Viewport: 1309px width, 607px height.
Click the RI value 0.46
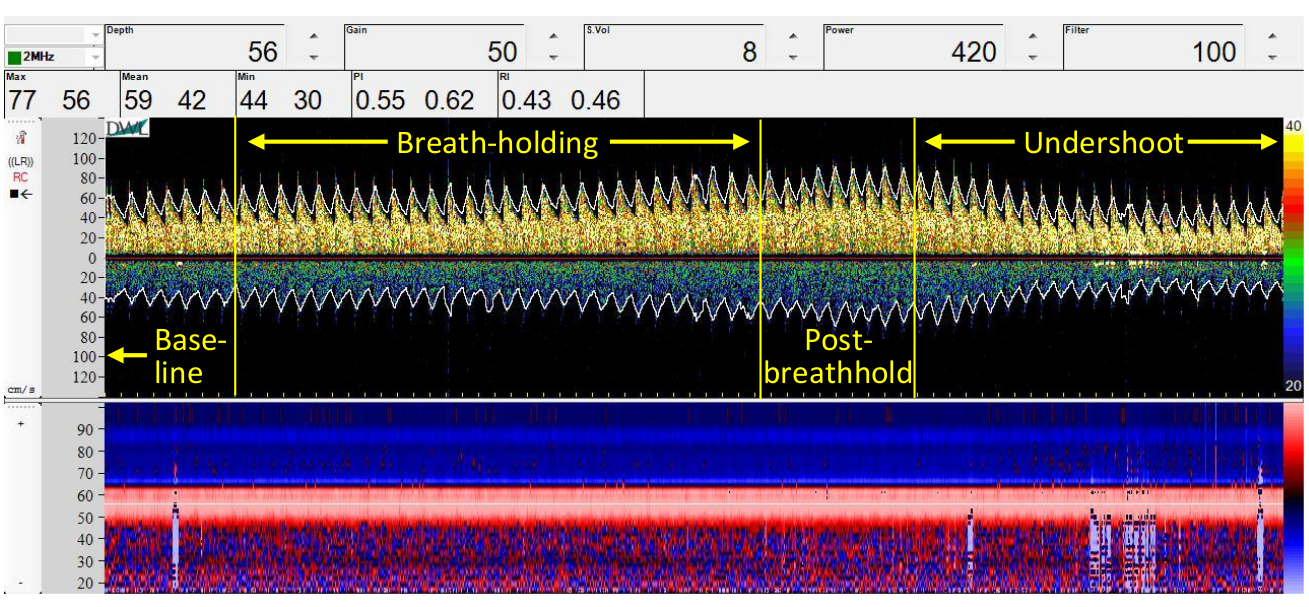click(x=596, y=100)
